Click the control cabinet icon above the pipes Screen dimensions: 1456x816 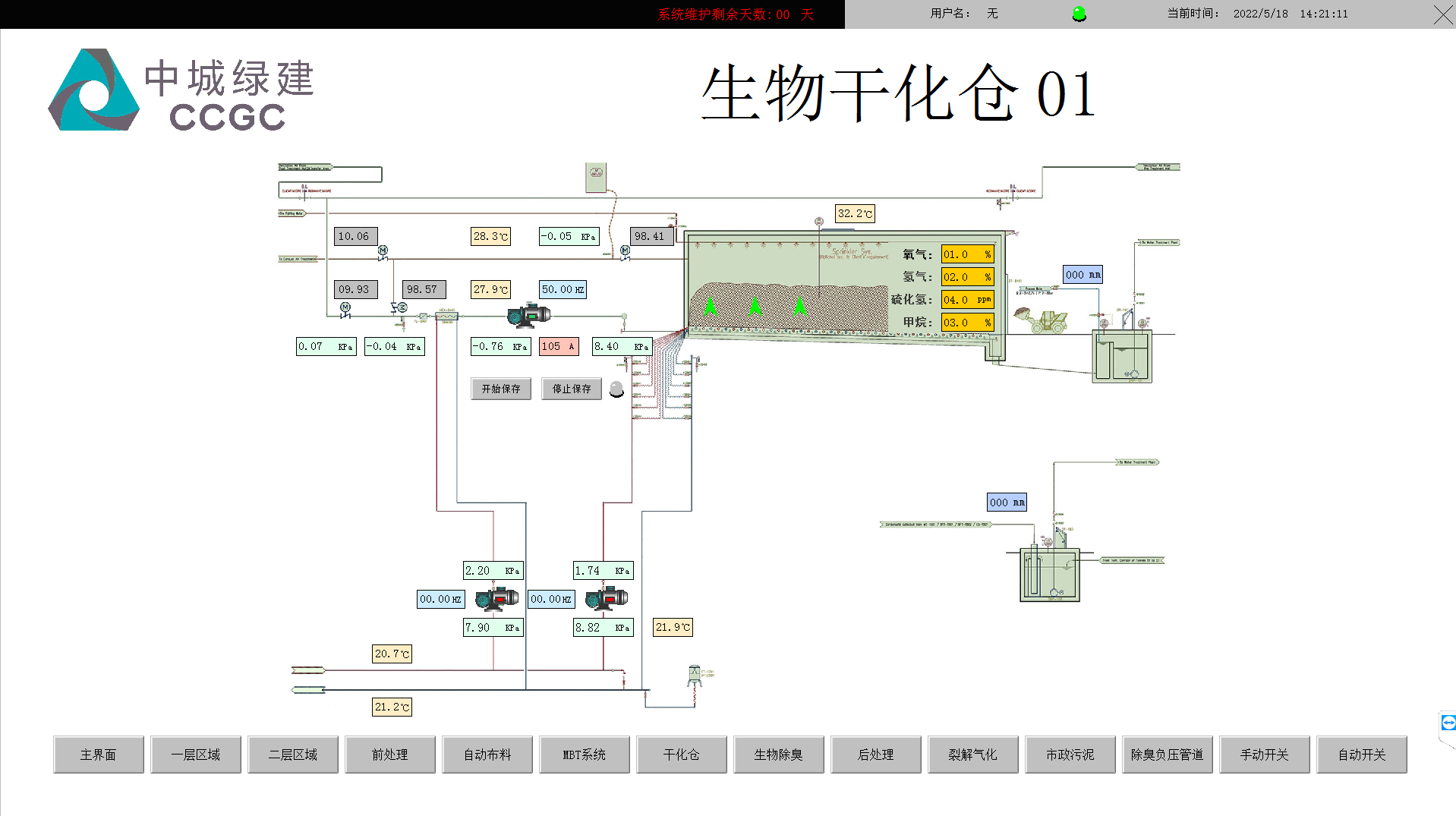point(596,178)
